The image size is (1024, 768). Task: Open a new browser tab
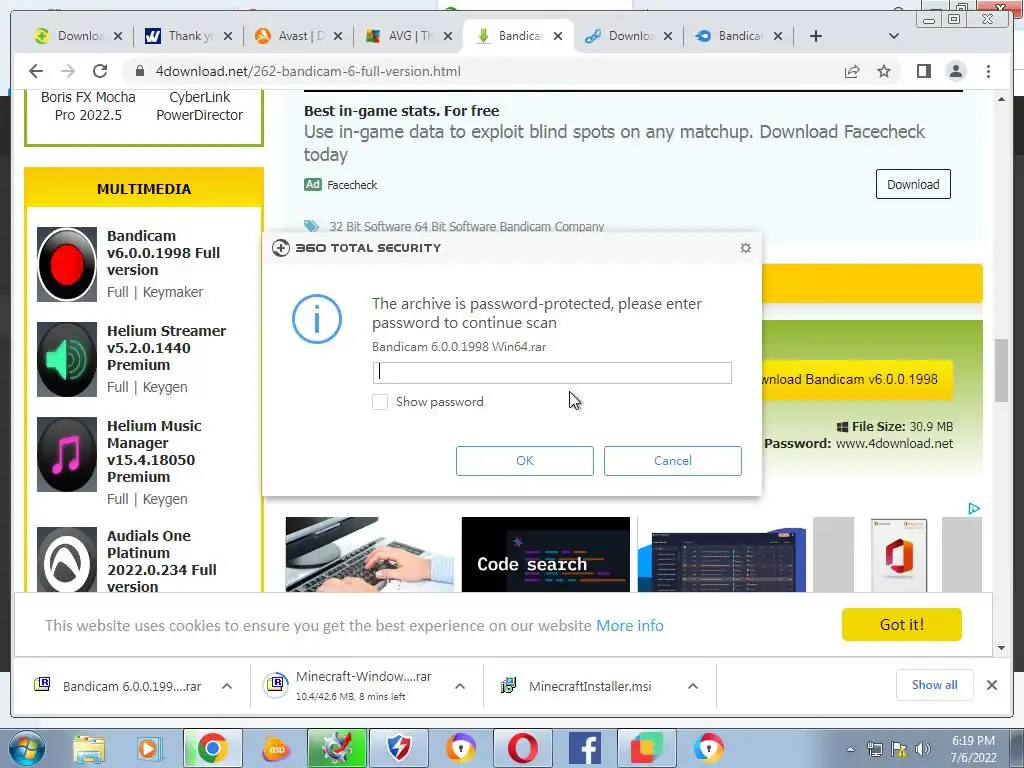click(816, 36)
